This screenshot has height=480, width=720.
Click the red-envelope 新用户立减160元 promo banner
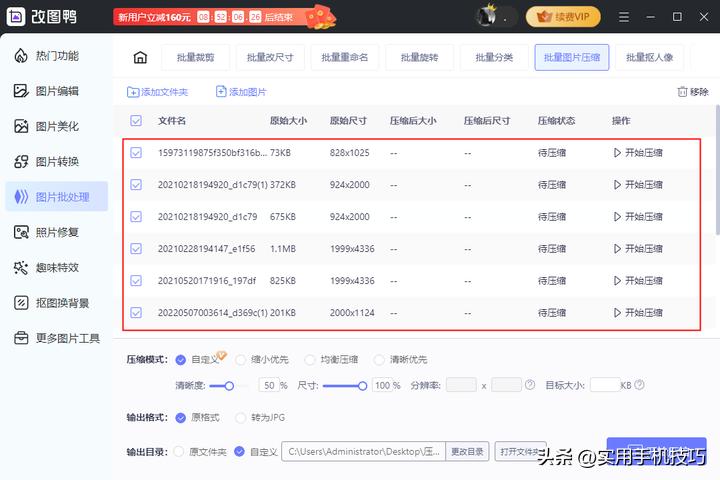pyautogui.click(x=224, y=17)
